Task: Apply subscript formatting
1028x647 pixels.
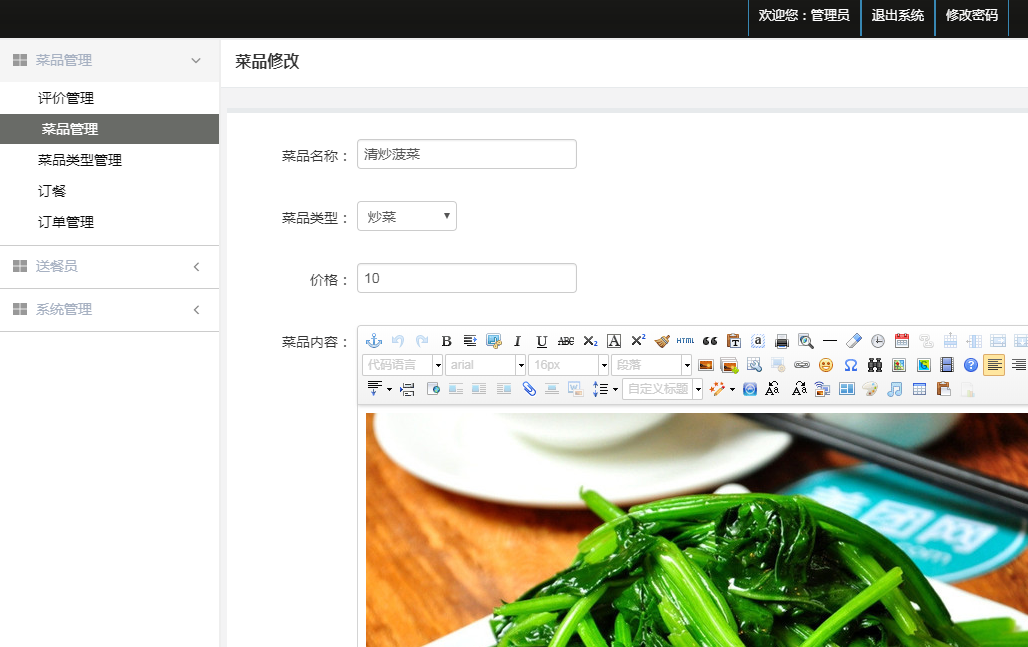Action: pyautogui.click(x=590, y=341)
